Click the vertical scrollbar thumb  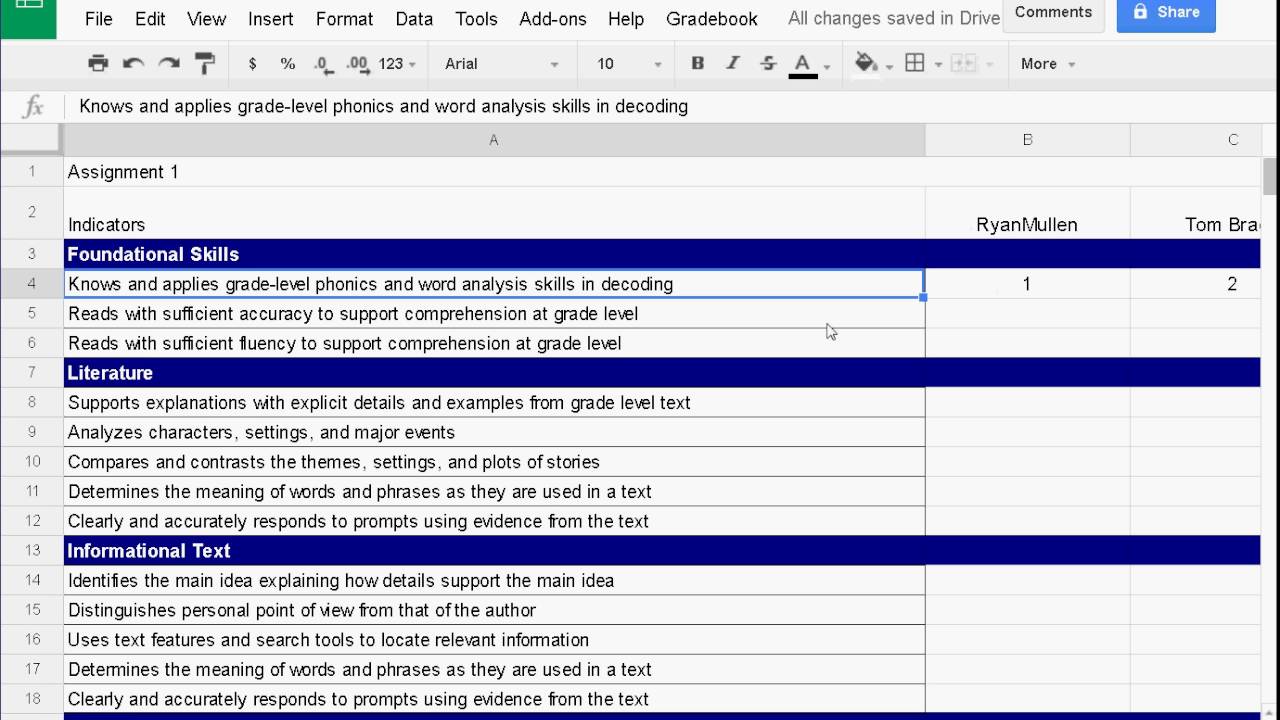coord(1271,177)
